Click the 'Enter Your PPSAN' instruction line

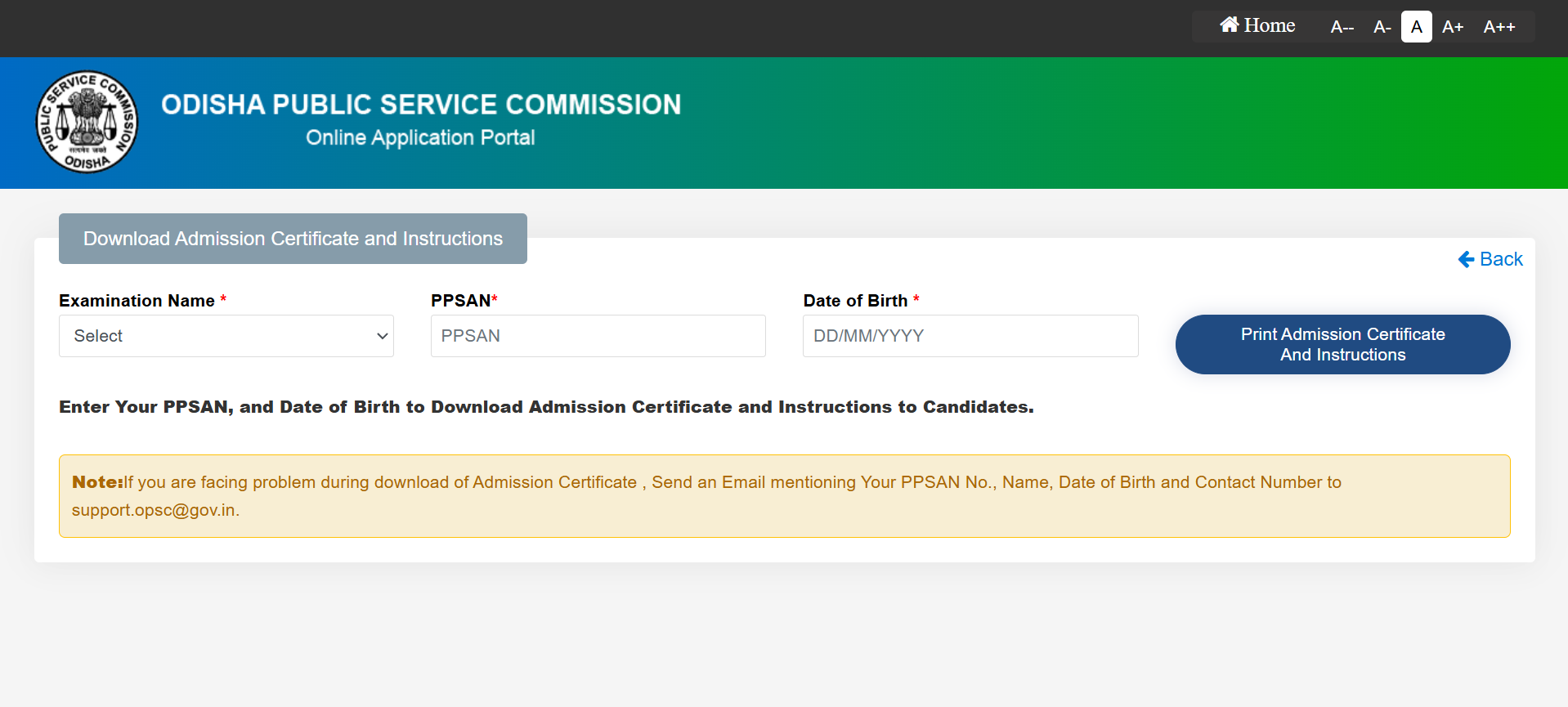[546, 407]
